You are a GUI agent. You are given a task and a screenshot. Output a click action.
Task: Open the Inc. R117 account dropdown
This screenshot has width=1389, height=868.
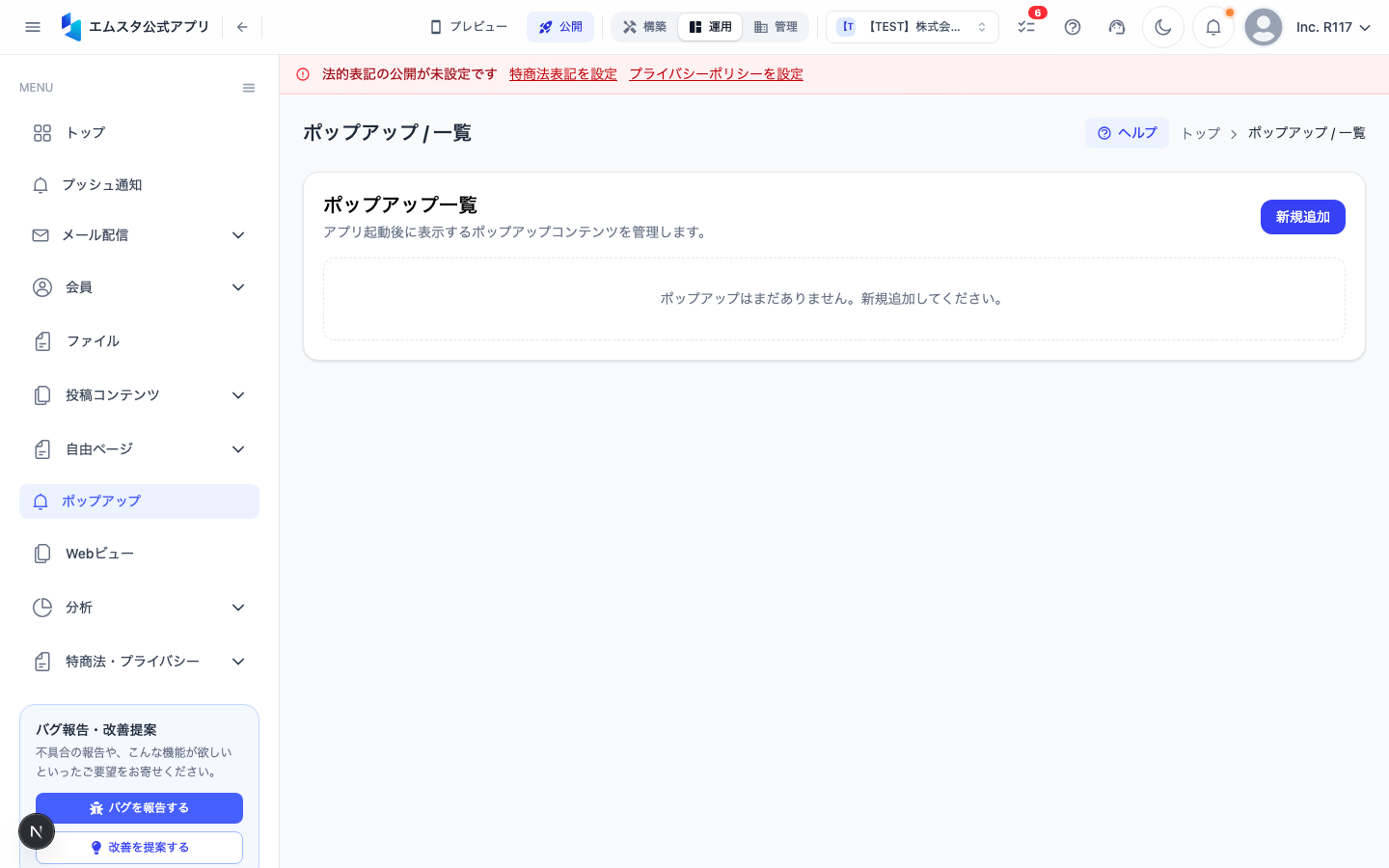tap(1333, 27)
